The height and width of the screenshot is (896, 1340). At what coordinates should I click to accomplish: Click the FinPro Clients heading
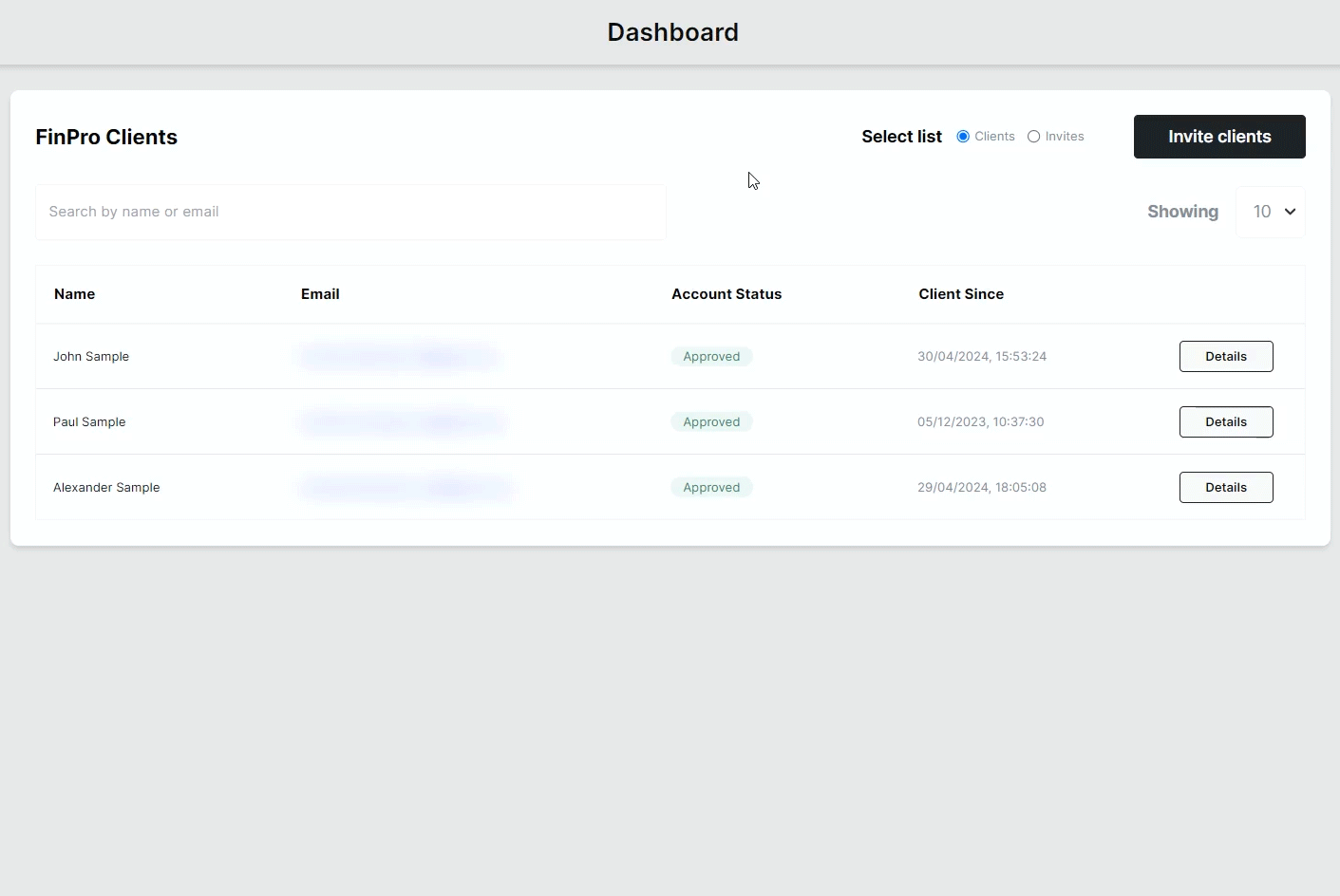tap(105, 137)
